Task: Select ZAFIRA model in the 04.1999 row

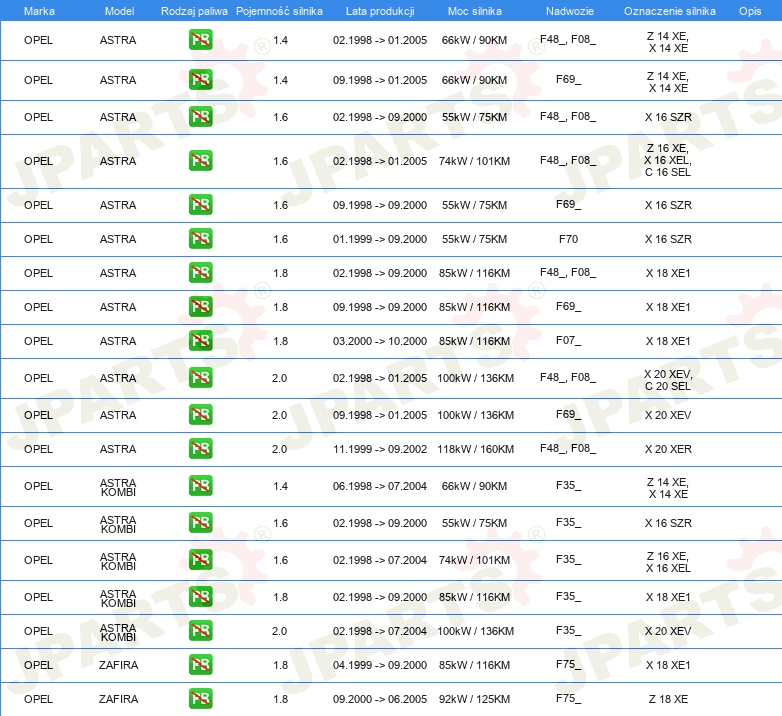Action: [118, 665]
